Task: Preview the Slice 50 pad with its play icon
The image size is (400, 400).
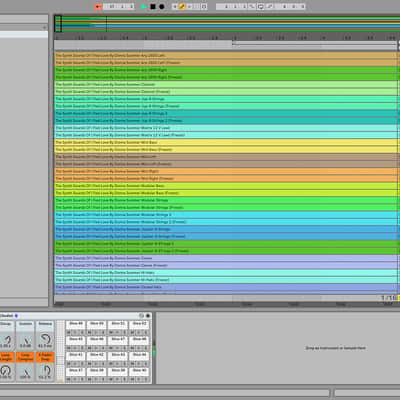Action: point(96,332)
